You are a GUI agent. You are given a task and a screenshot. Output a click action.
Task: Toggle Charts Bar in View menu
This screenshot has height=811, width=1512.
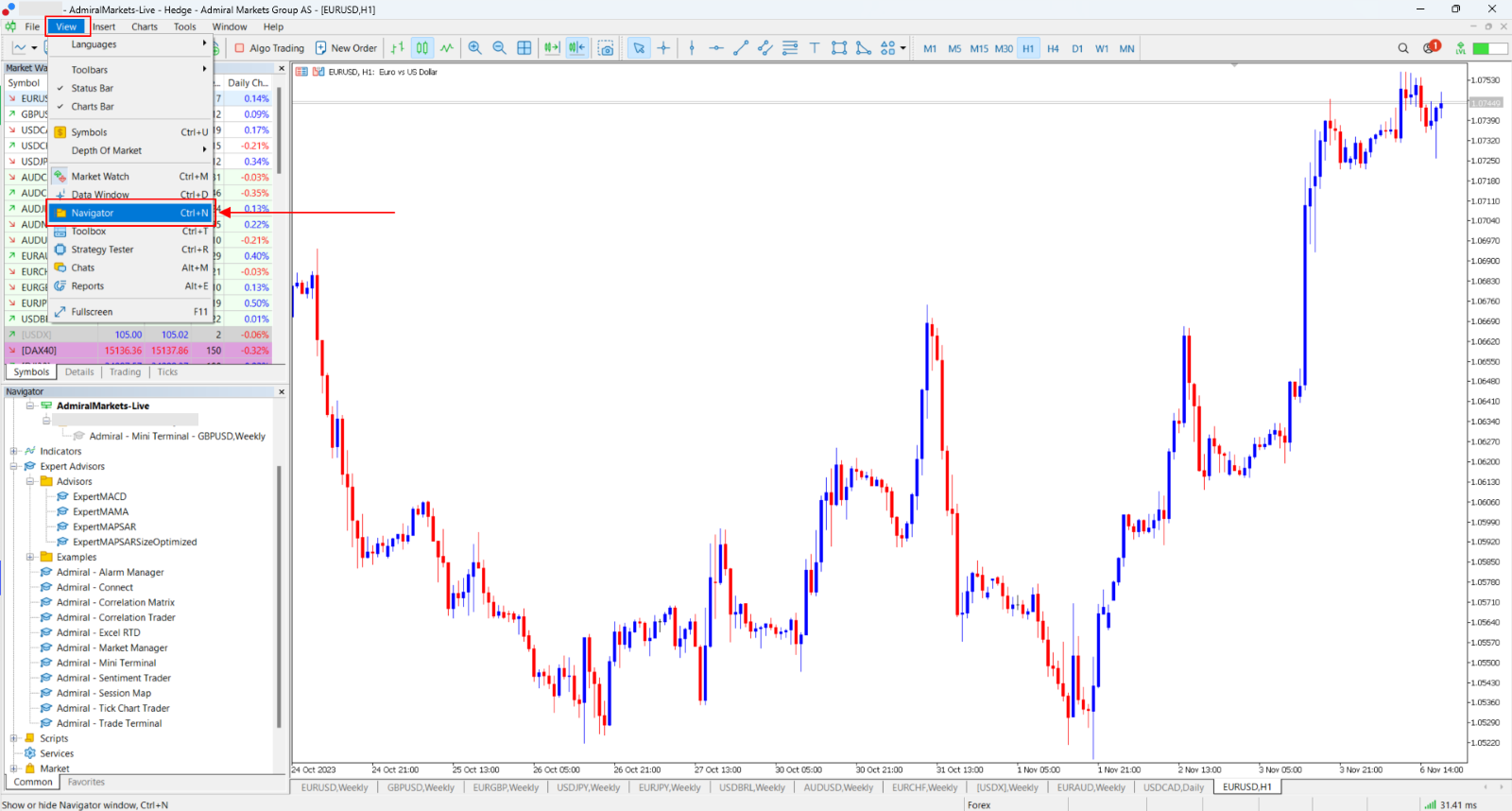click(131, 107)
